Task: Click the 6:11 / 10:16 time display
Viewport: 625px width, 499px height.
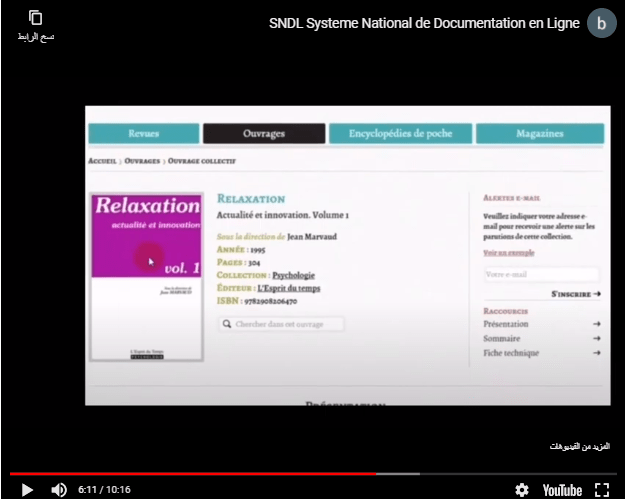Action: pos(104,489)
